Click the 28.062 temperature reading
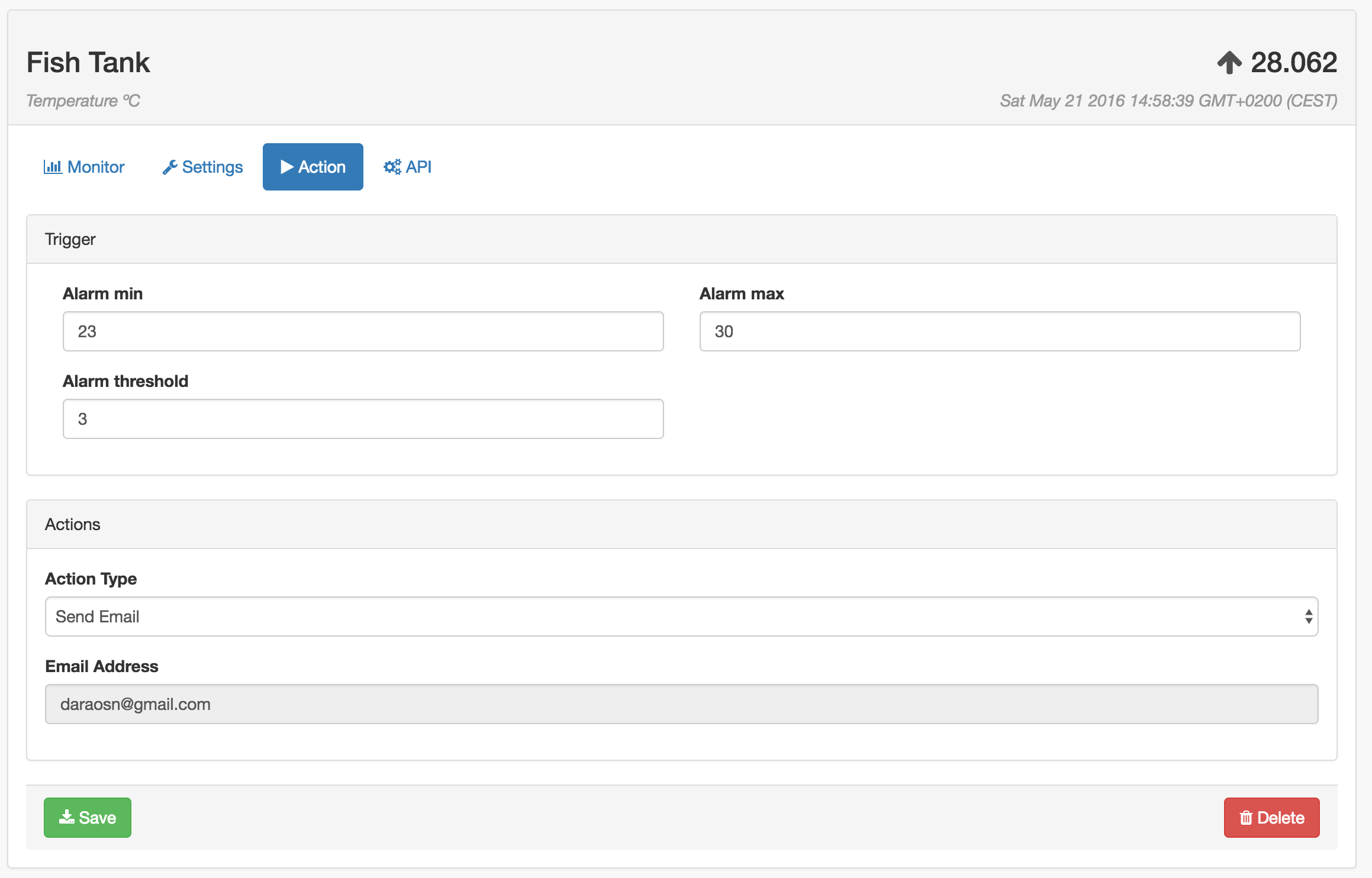Viewport: 1372px width, 878px height. (x=1294, y=63)
